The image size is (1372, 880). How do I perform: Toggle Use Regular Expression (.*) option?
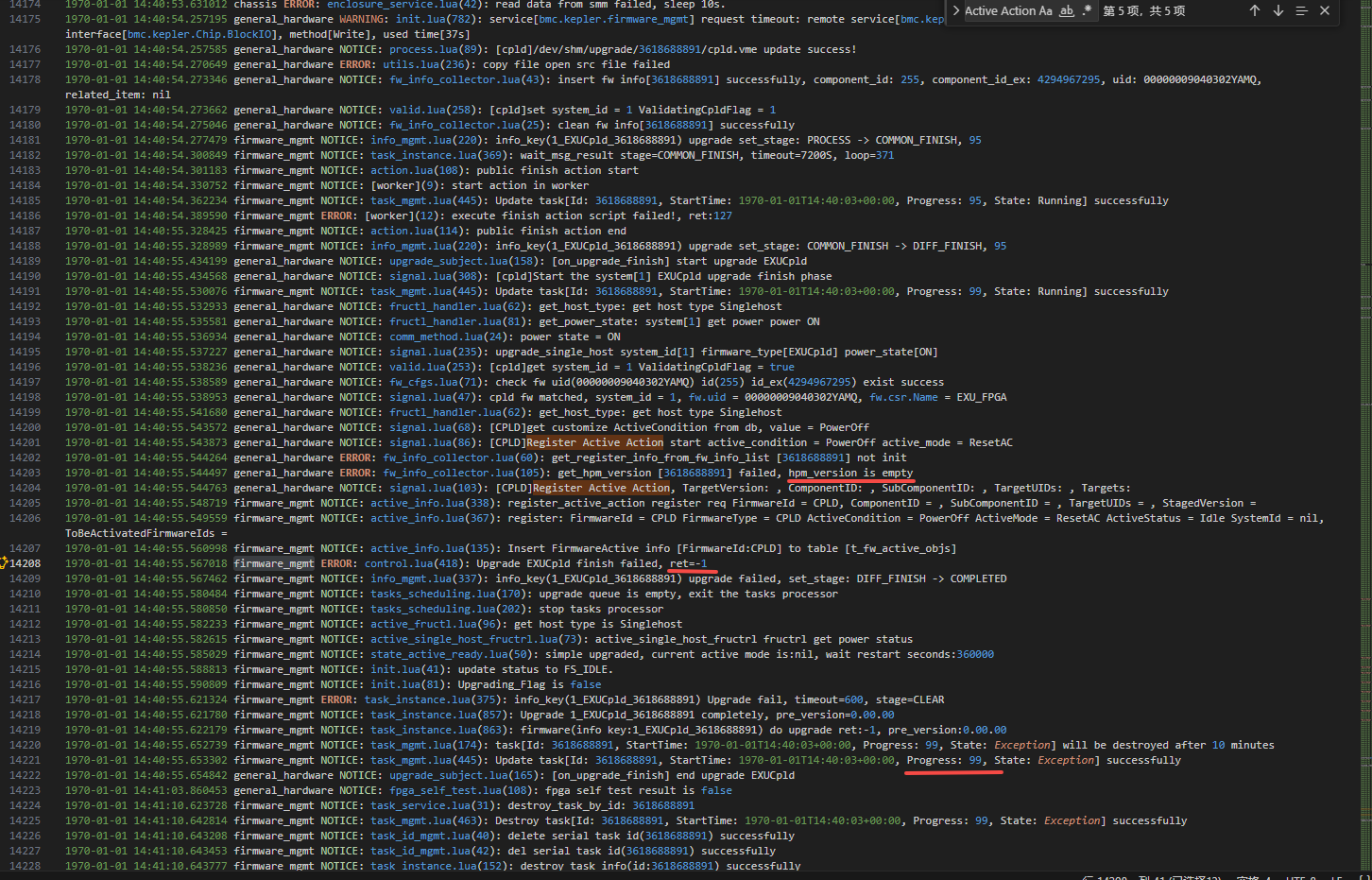point(1087,10)
